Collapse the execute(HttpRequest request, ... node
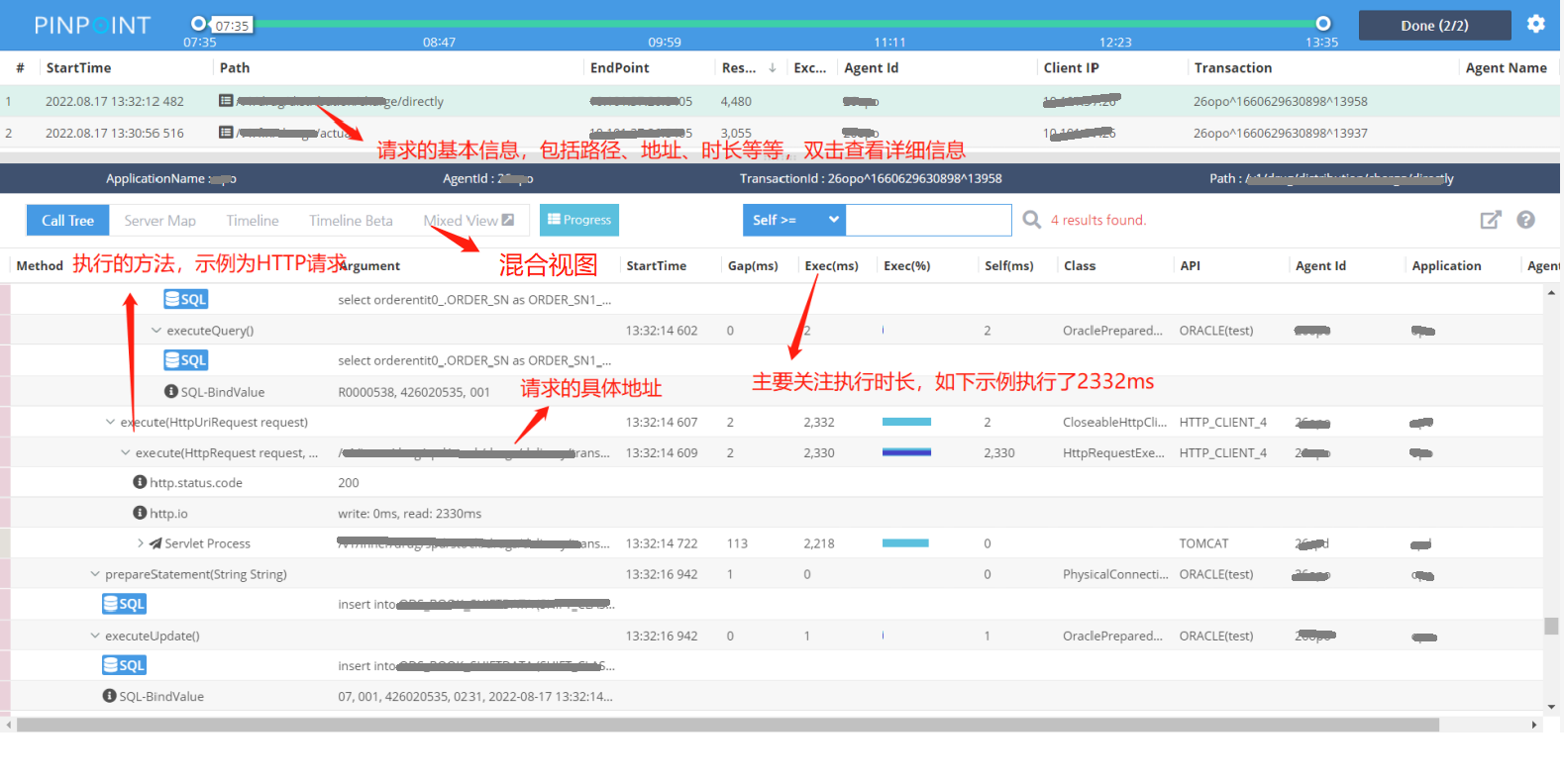 pyautogui.click(x=125, y=452)
